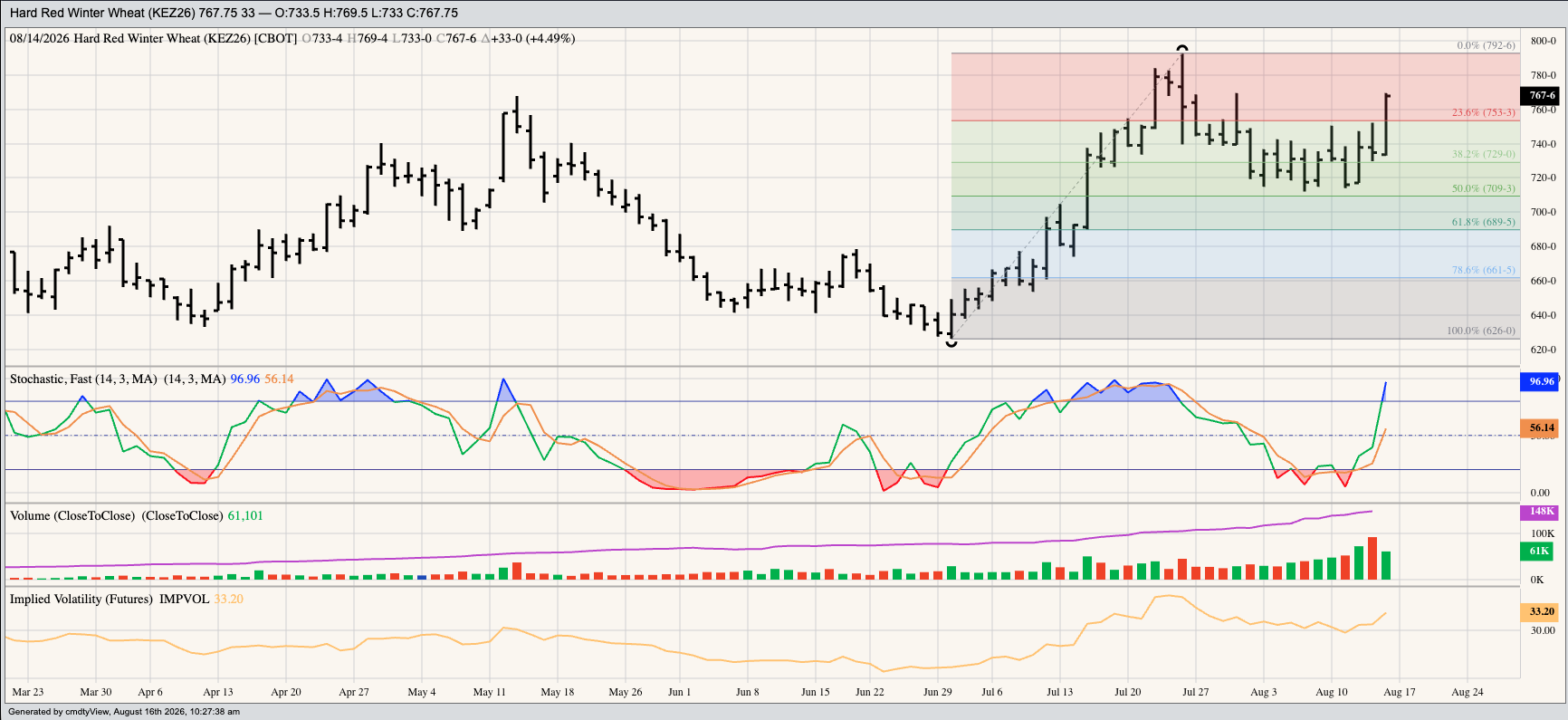Screen dimensions: 1568x720
Task: Click the 61.8% (689-5) Fibonacci label
Action: [x=1484, y=222]
